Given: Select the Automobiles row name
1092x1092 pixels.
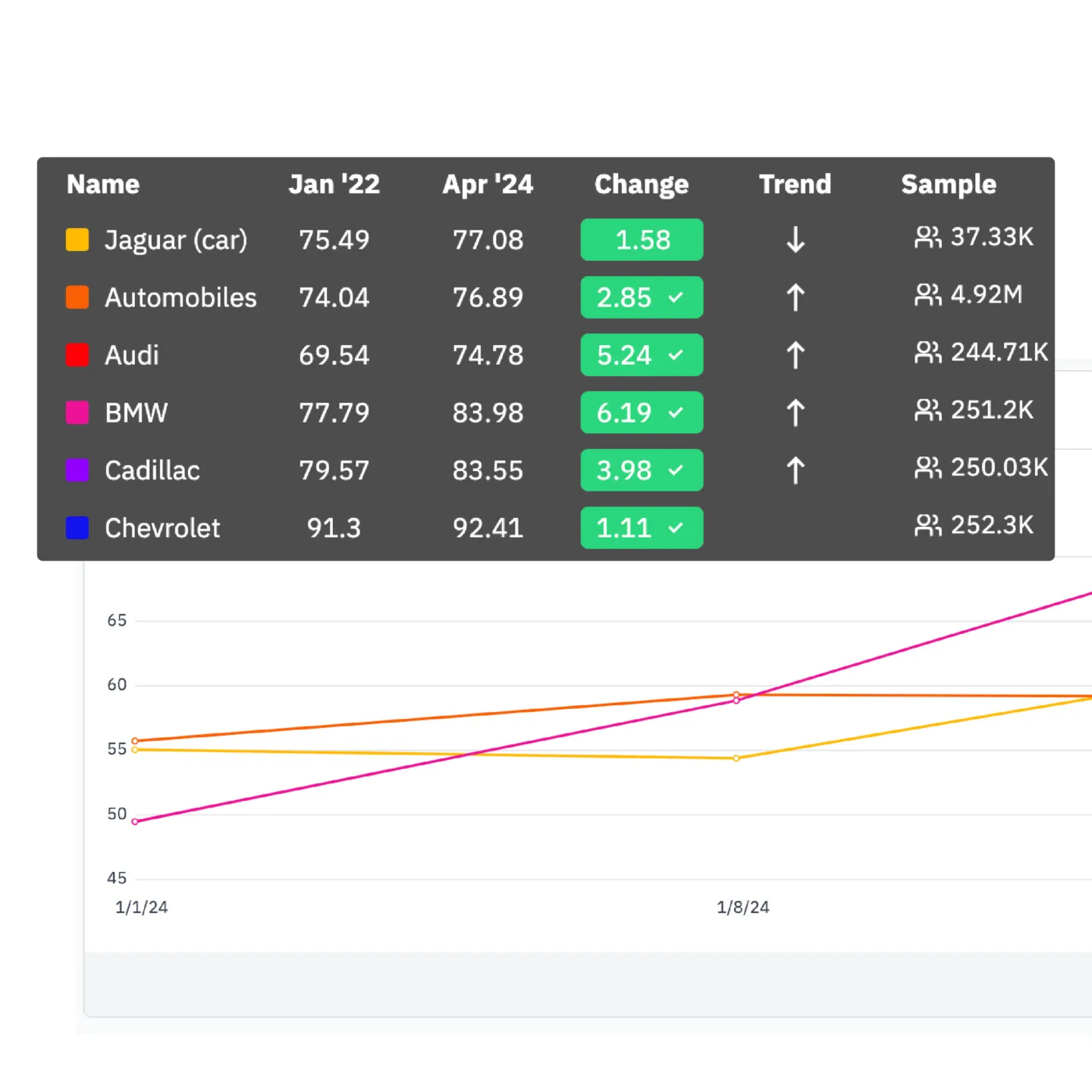Looking at the screenshot, I should [x=180, y=297].
